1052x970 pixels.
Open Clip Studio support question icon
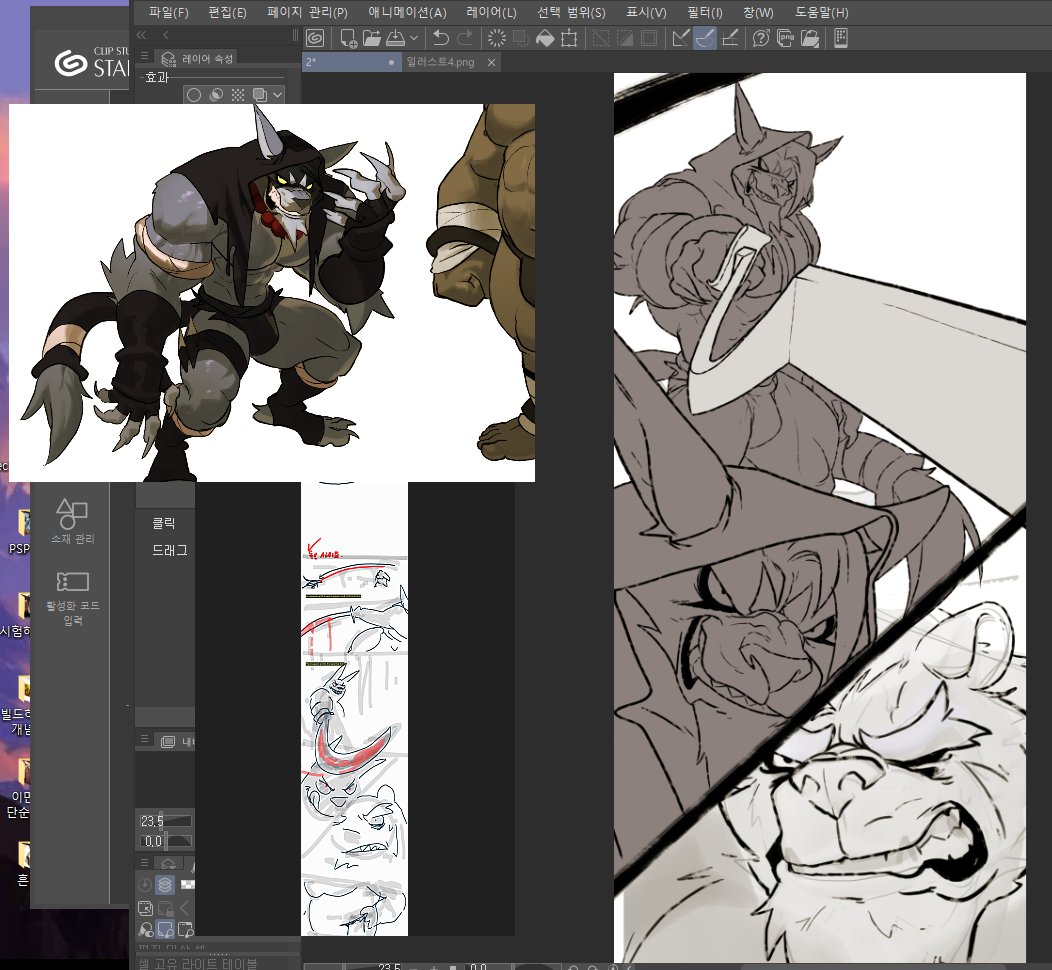[x=761, y=38]
